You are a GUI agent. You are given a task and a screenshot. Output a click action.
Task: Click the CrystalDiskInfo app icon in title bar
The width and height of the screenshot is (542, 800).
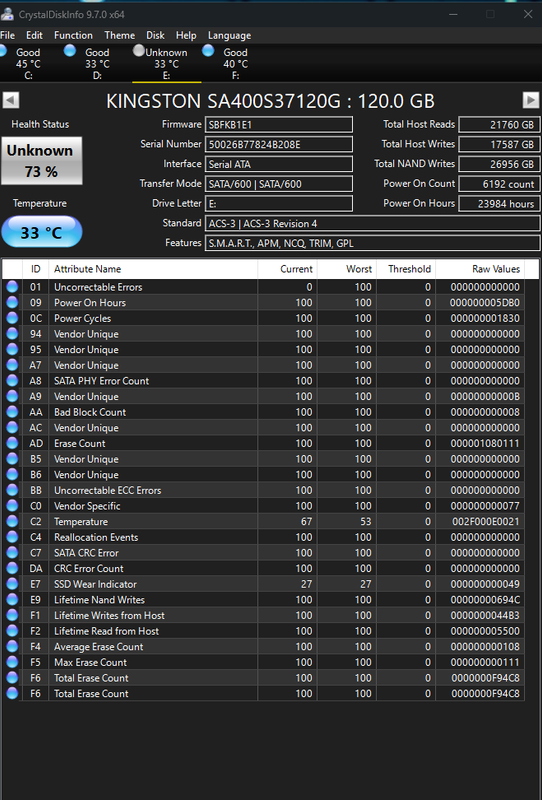(x=7, y=14)
